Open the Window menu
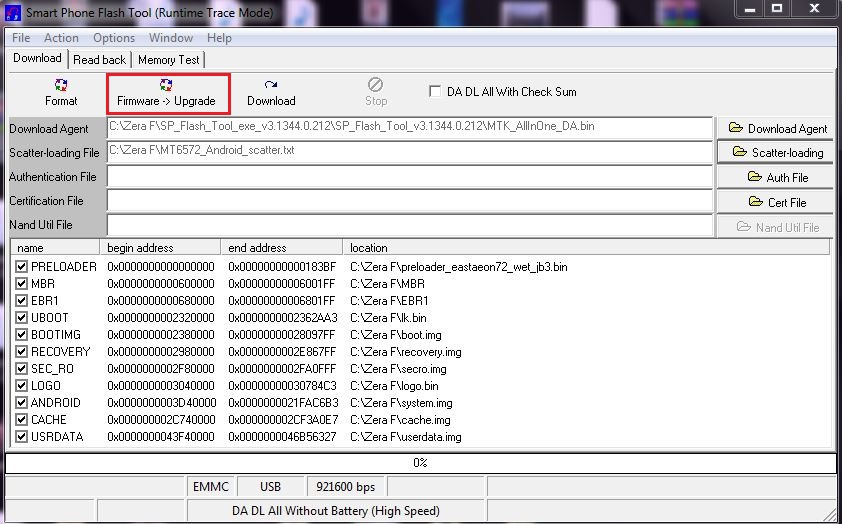 coord(171,38)
